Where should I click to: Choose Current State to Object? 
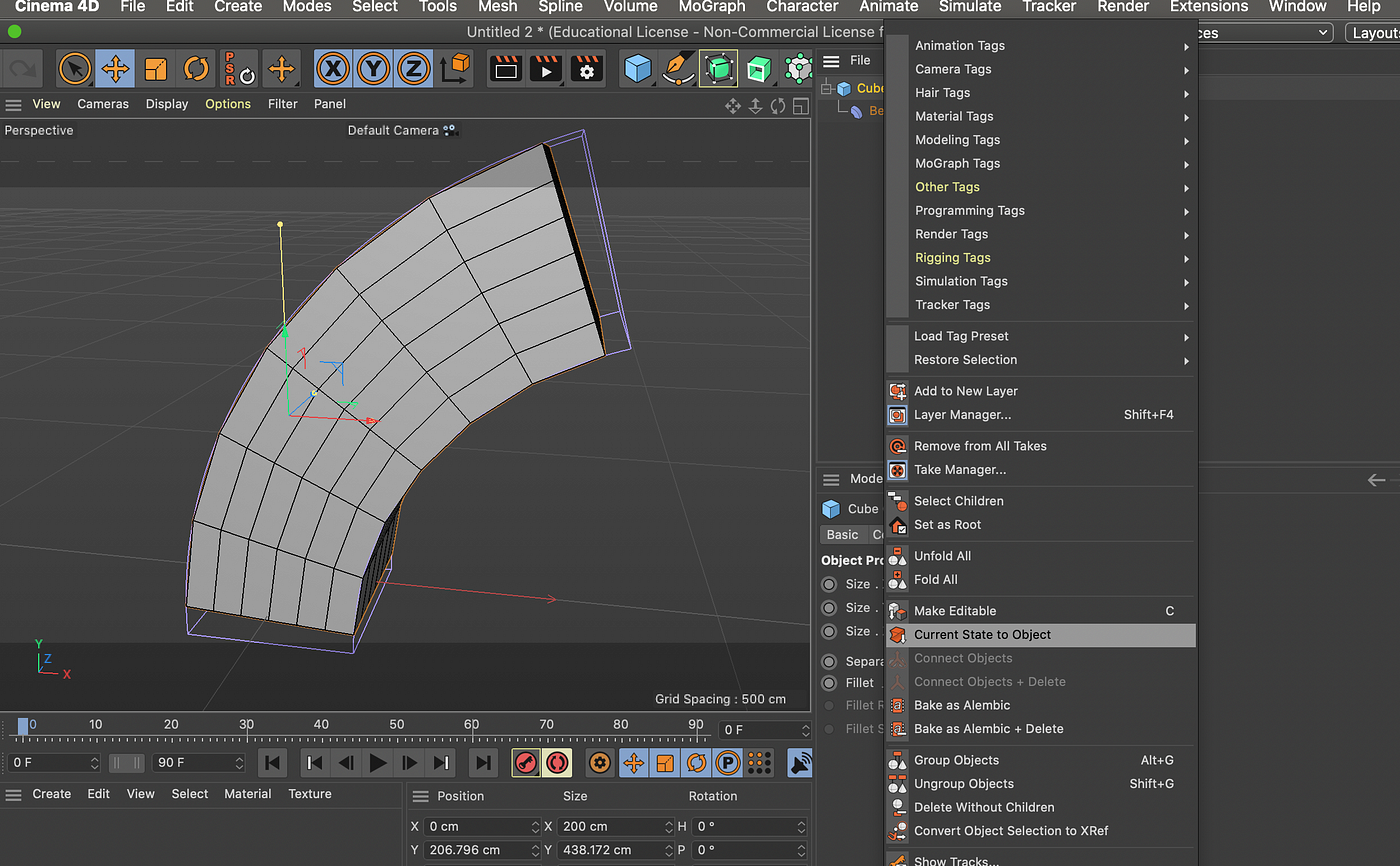1041,635
